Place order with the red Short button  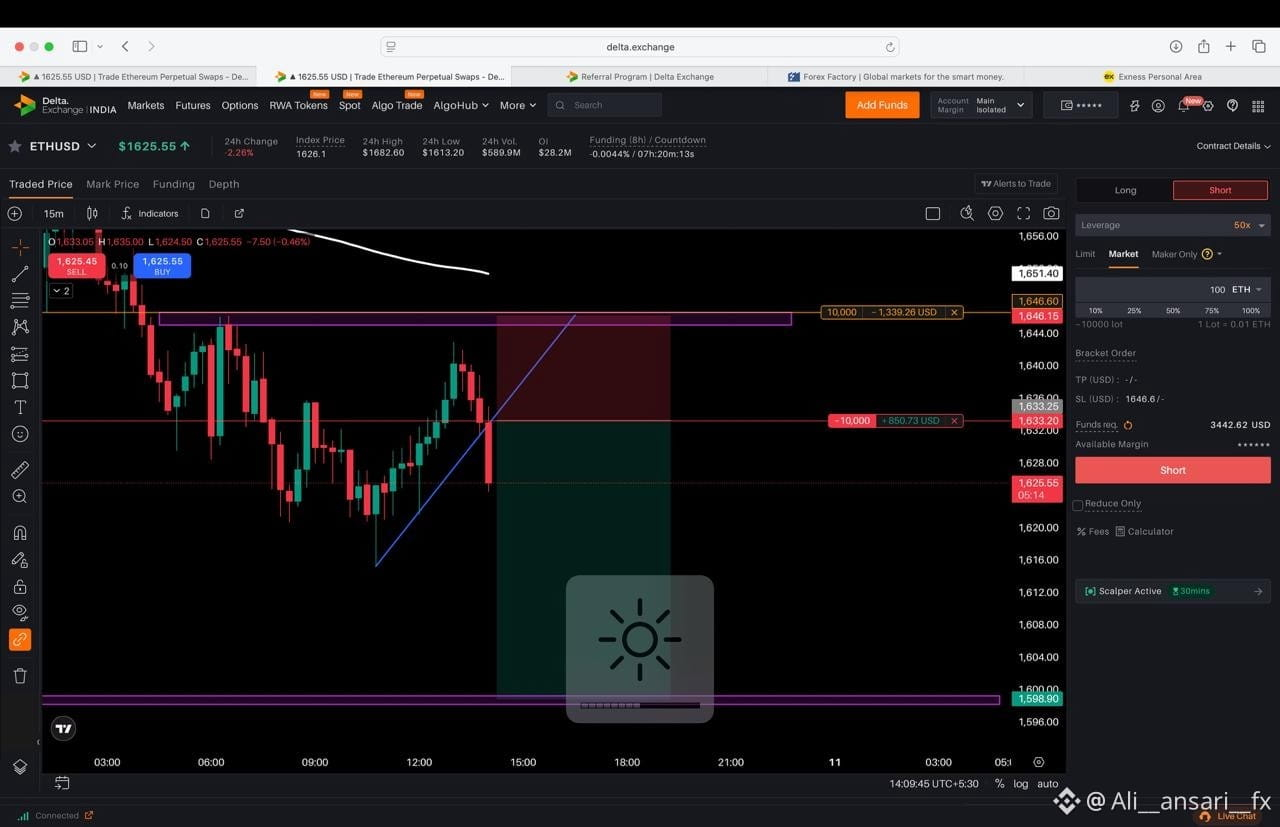1173,470
